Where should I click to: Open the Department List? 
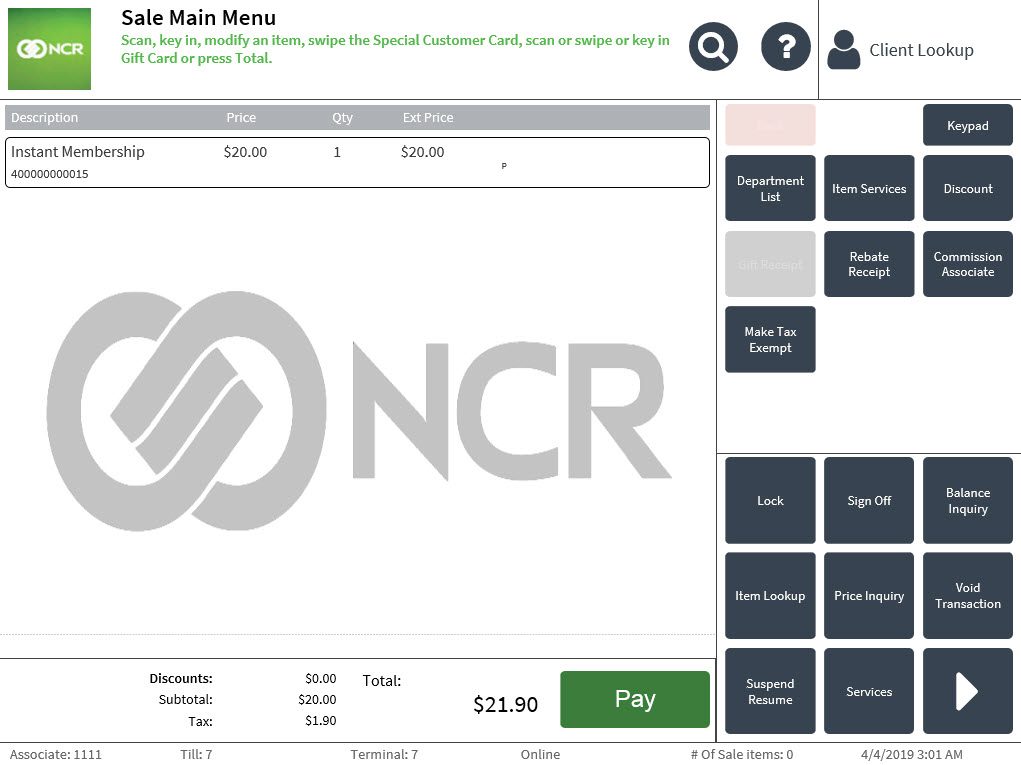pyautogui.click(x=770, y=188)
